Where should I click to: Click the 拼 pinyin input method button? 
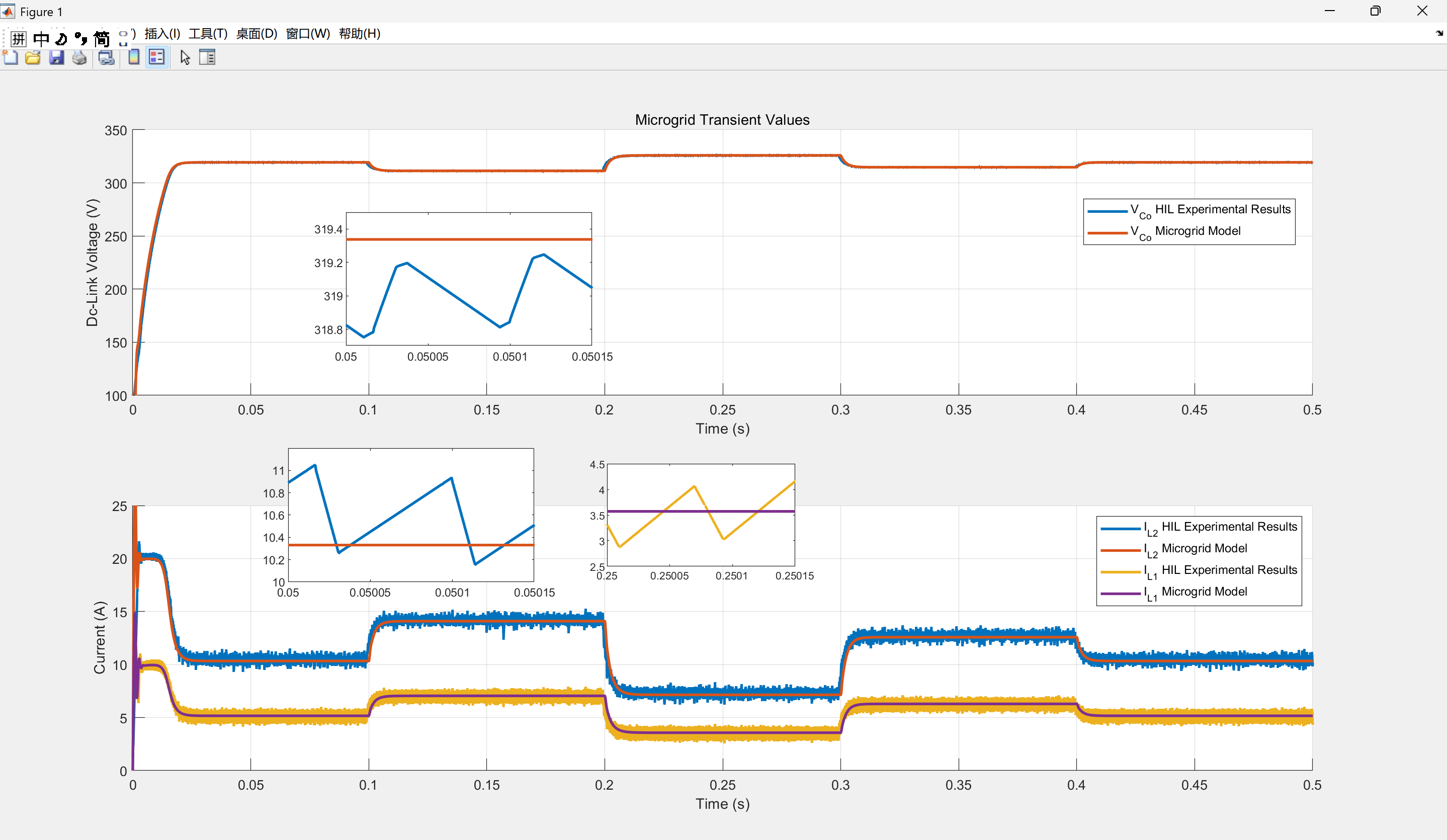[x=19, y=38]
